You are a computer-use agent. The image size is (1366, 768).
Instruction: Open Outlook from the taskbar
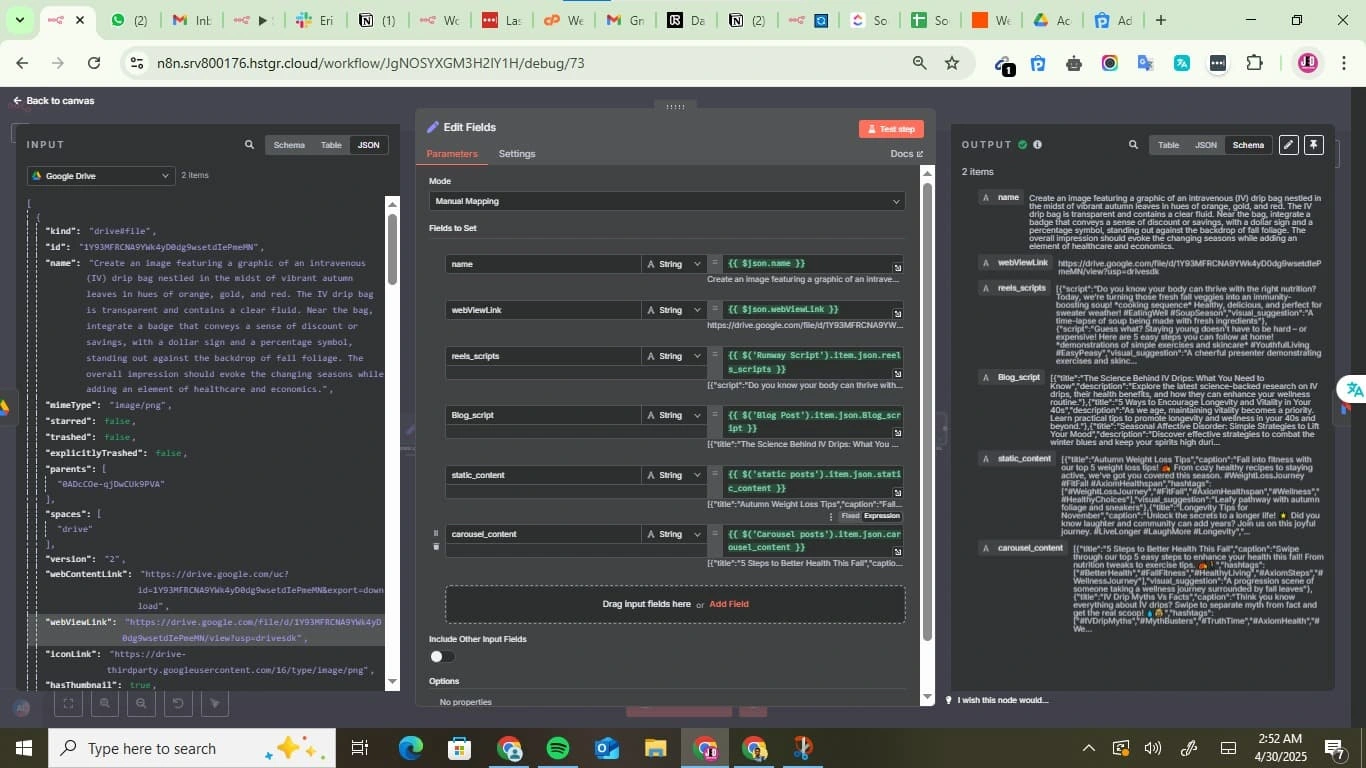[x=607, y=748]
